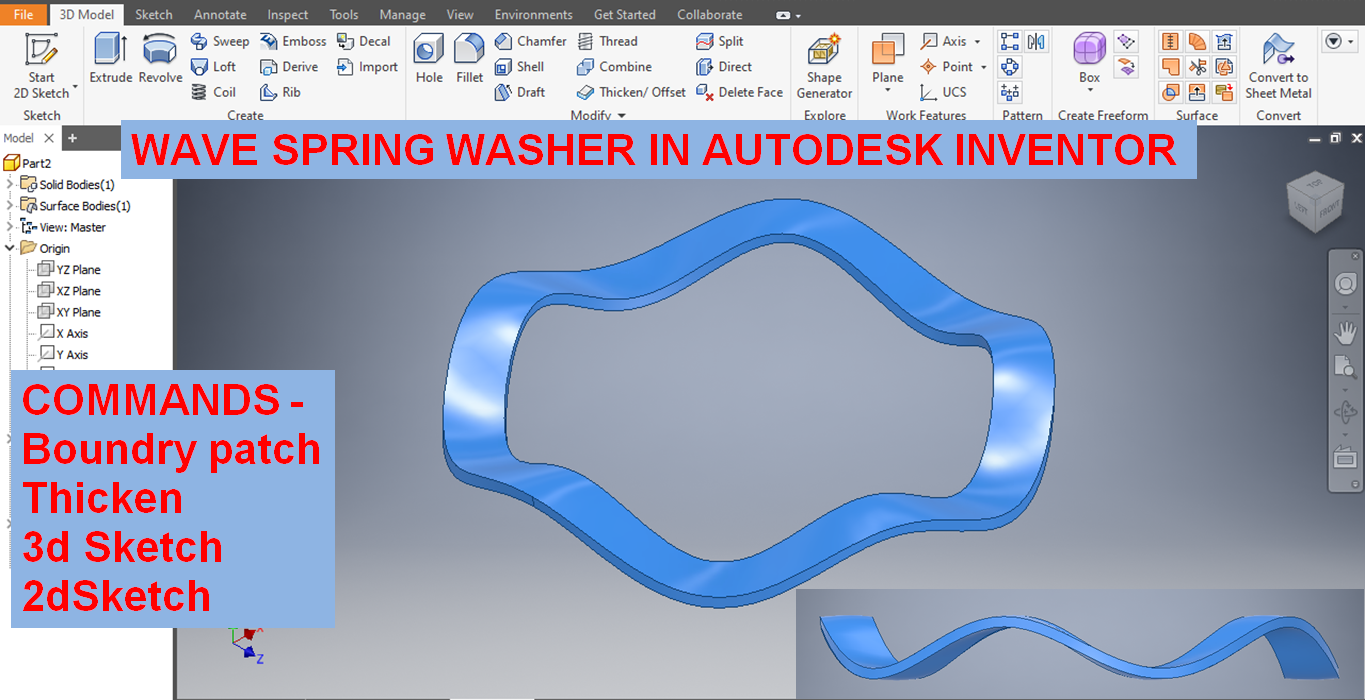
Task: Click Convert to Sheet Metal
Action: pos(1278,65)
